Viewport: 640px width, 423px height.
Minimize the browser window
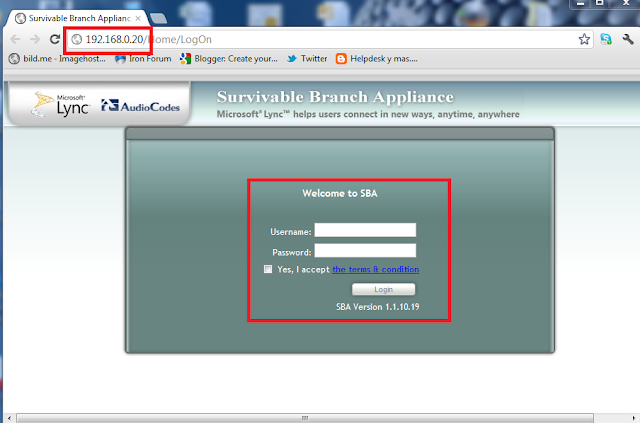pos(580,3)
